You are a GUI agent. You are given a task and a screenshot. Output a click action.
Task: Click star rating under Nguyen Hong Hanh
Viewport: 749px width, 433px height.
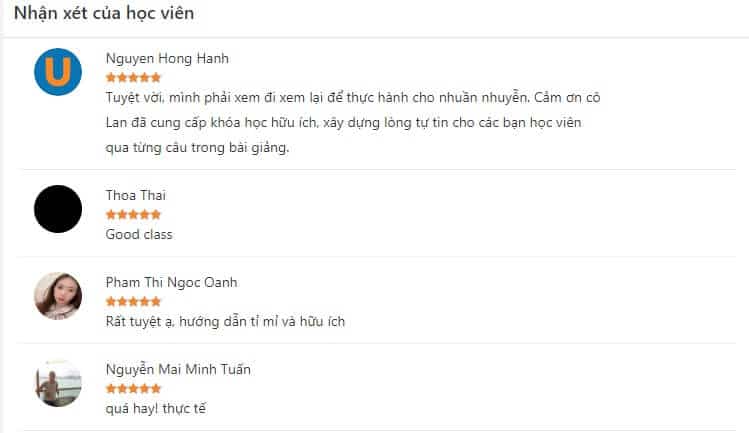(133, 77)
